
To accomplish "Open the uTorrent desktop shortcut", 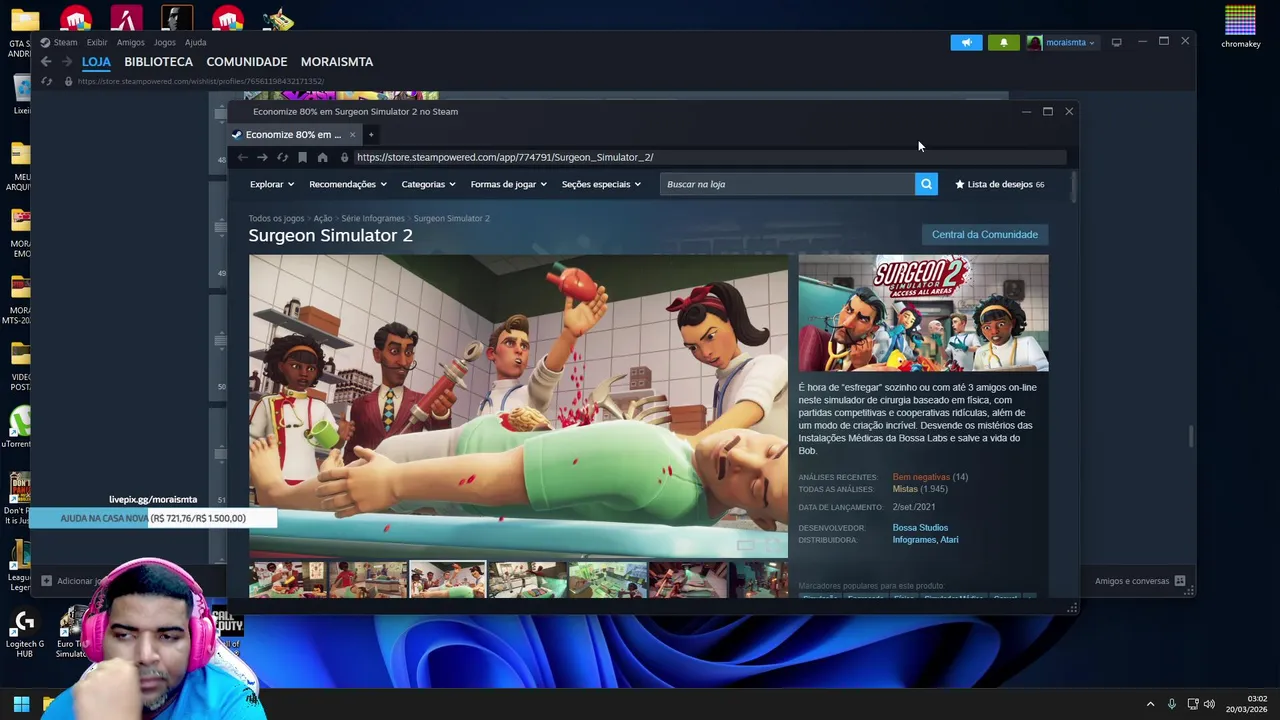I will 18,428.
